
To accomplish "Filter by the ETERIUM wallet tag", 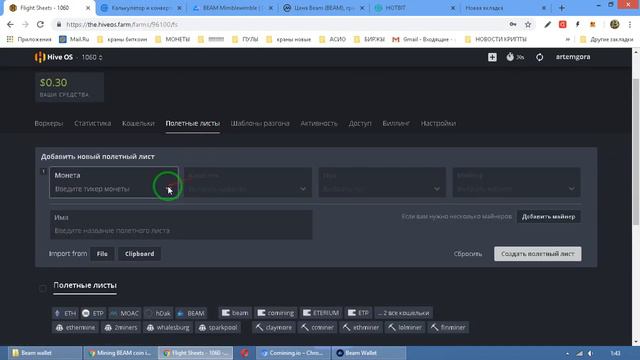I will tap(321, 313).
